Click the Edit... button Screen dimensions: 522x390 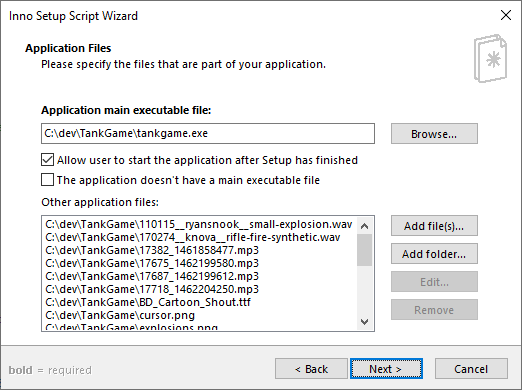tap(434, 282)
